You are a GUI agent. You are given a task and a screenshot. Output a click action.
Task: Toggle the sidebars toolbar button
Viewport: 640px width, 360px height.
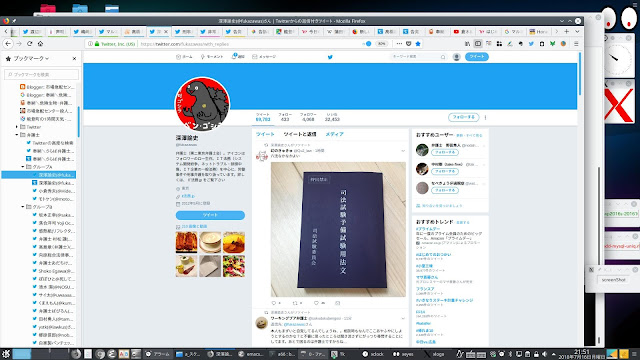point(478,44)
